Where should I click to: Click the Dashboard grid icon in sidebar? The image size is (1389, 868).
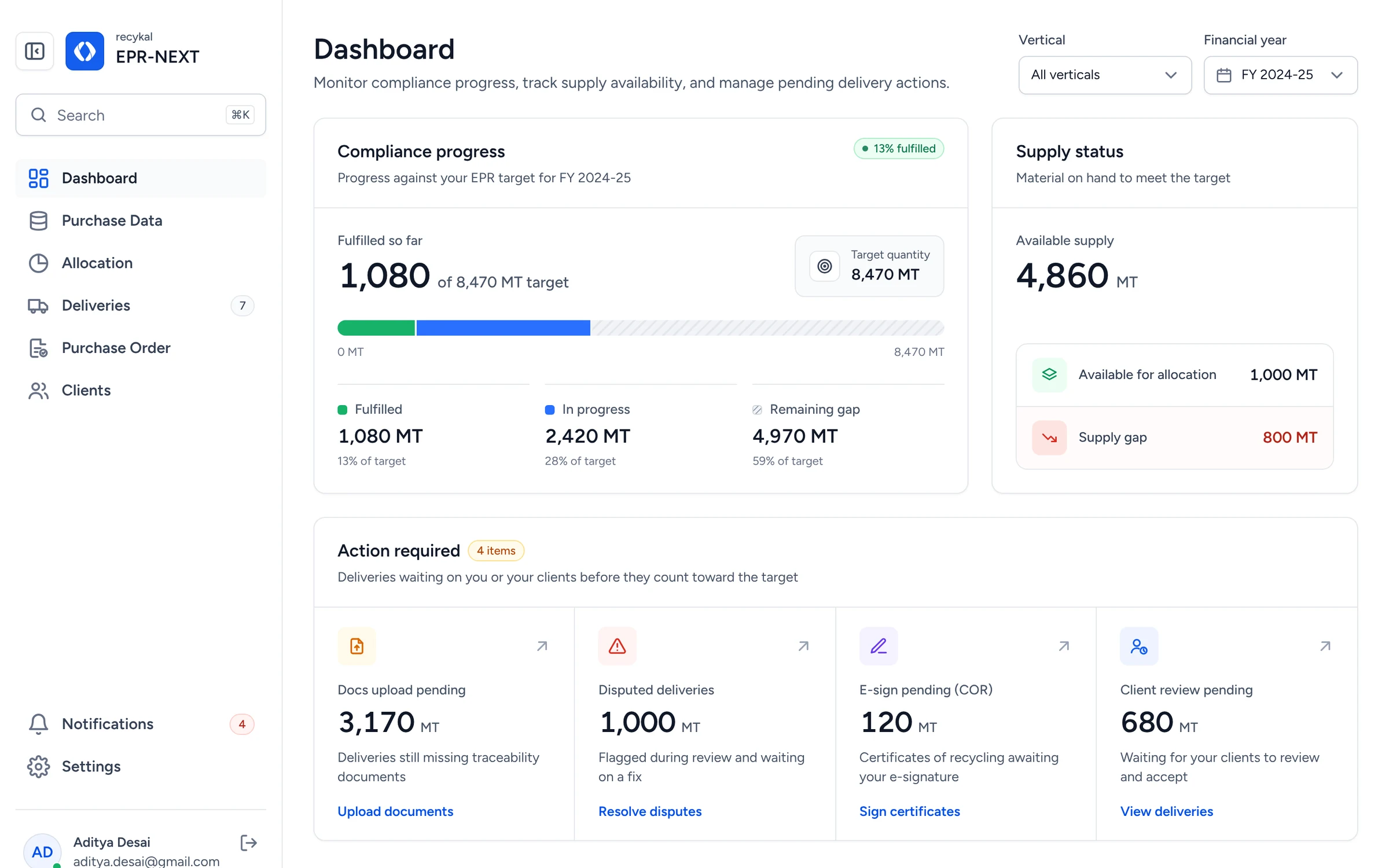tap(38, 178)
